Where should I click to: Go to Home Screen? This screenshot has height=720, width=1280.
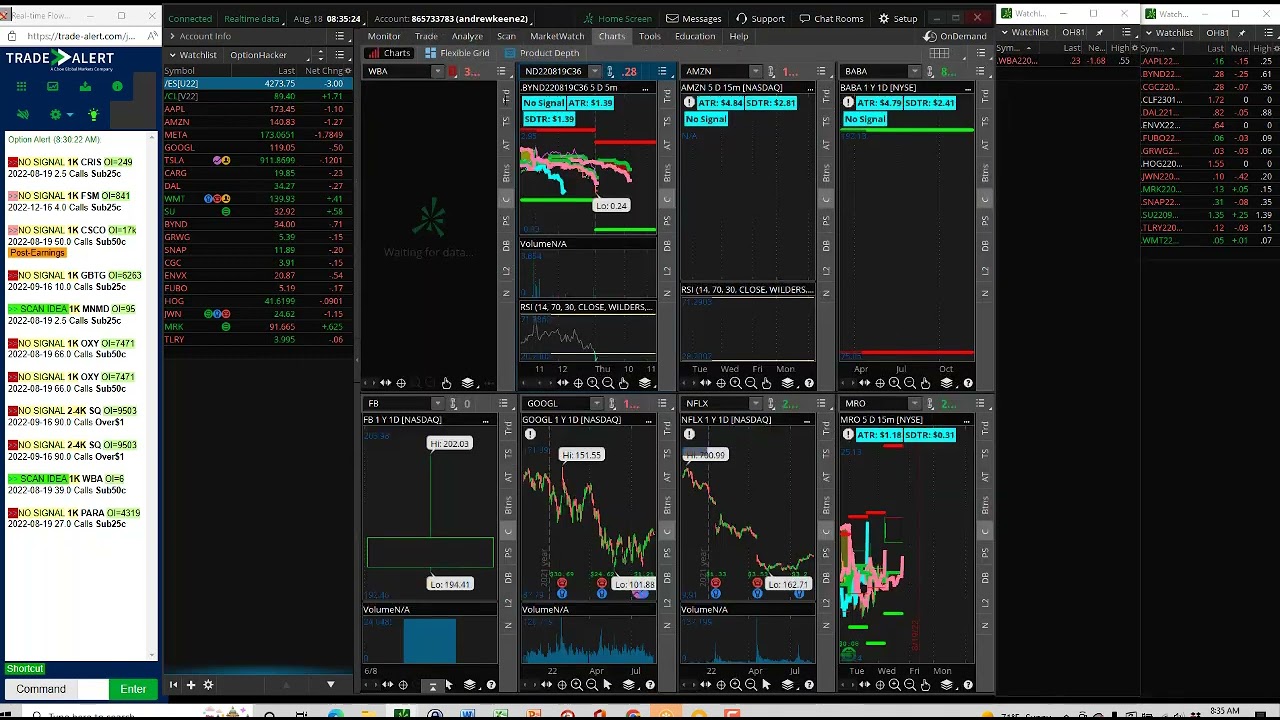[618, 18]
